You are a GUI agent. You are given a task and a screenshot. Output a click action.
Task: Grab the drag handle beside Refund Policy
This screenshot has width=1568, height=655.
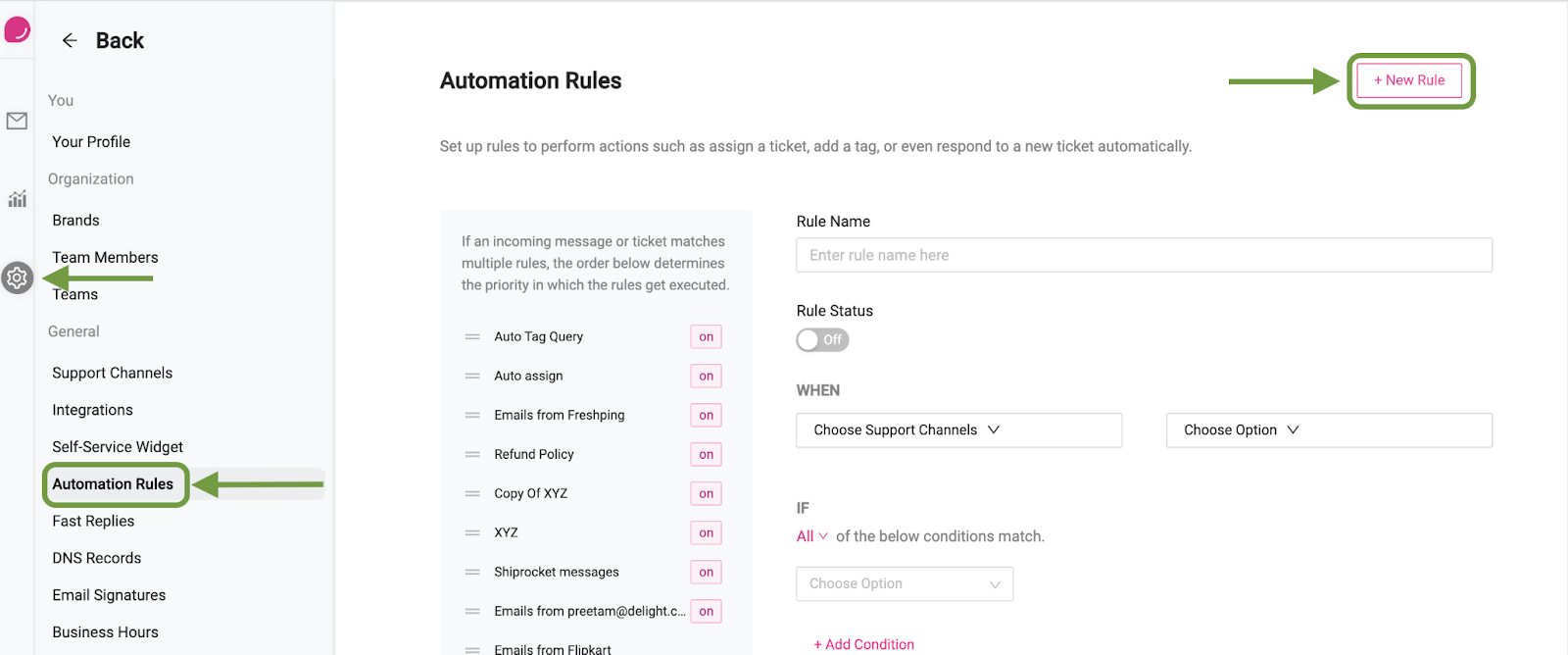tap(472, 454)
